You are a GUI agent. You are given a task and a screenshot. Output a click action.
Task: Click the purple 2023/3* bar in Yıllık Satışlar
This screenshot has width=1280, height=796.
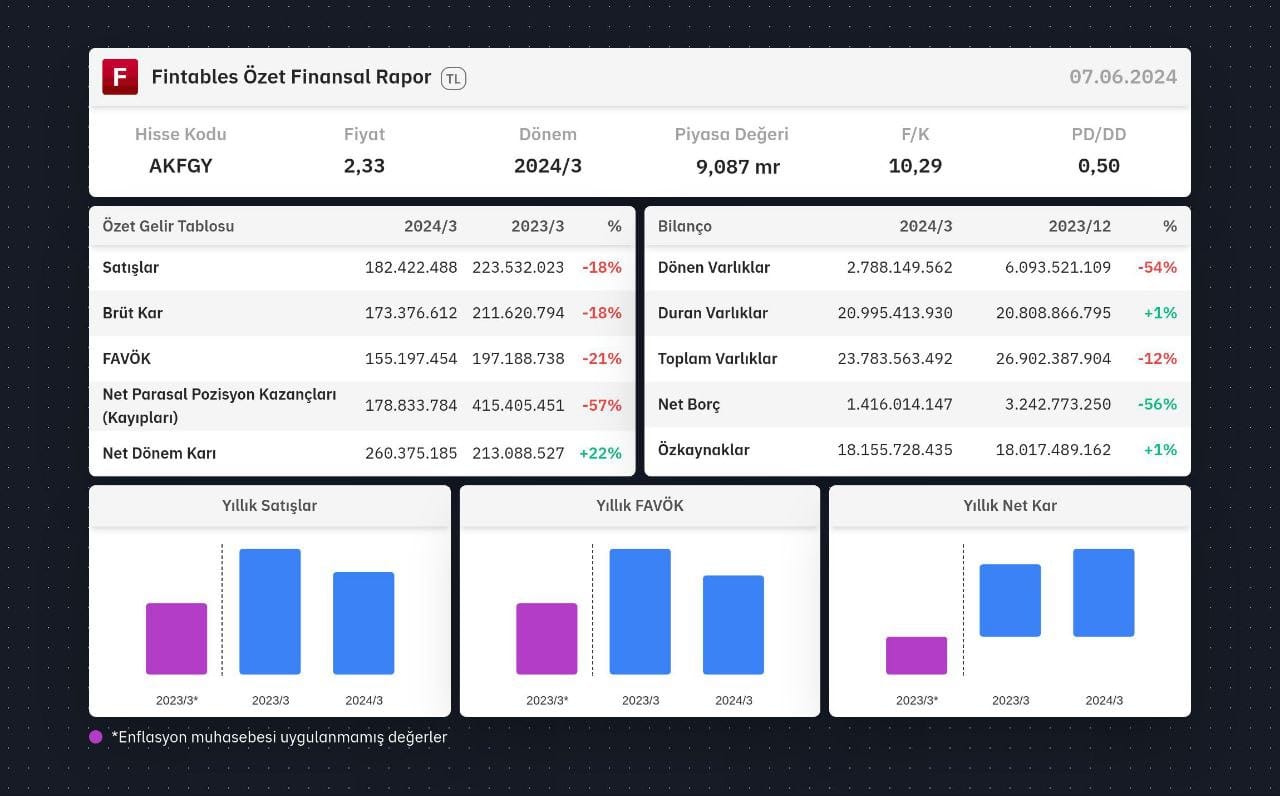coord(176,638)
